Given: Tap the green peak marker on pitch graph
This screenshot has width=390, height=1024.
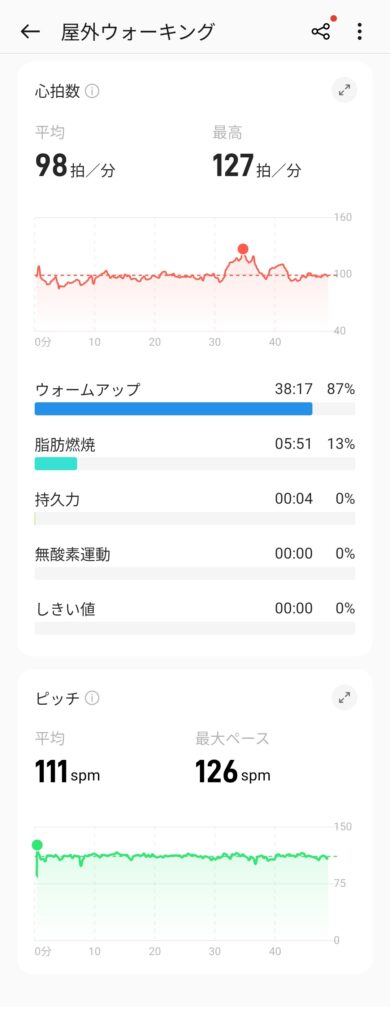Looking at the screenshot, I should (37, 845).
